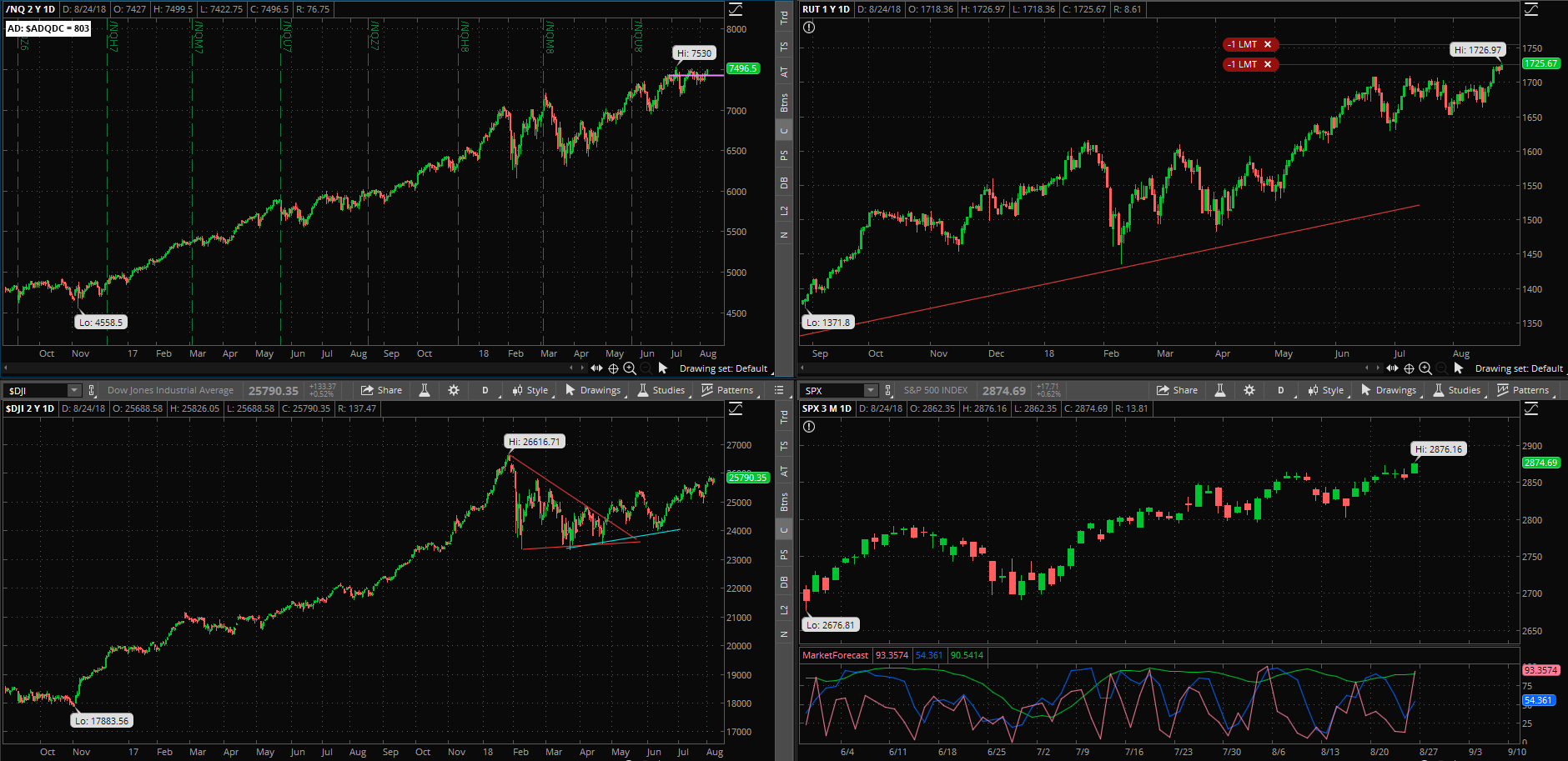This screenshot has height=761, width=1568.
Task: Click the SPX symbol input field
Action: point(832,390)
